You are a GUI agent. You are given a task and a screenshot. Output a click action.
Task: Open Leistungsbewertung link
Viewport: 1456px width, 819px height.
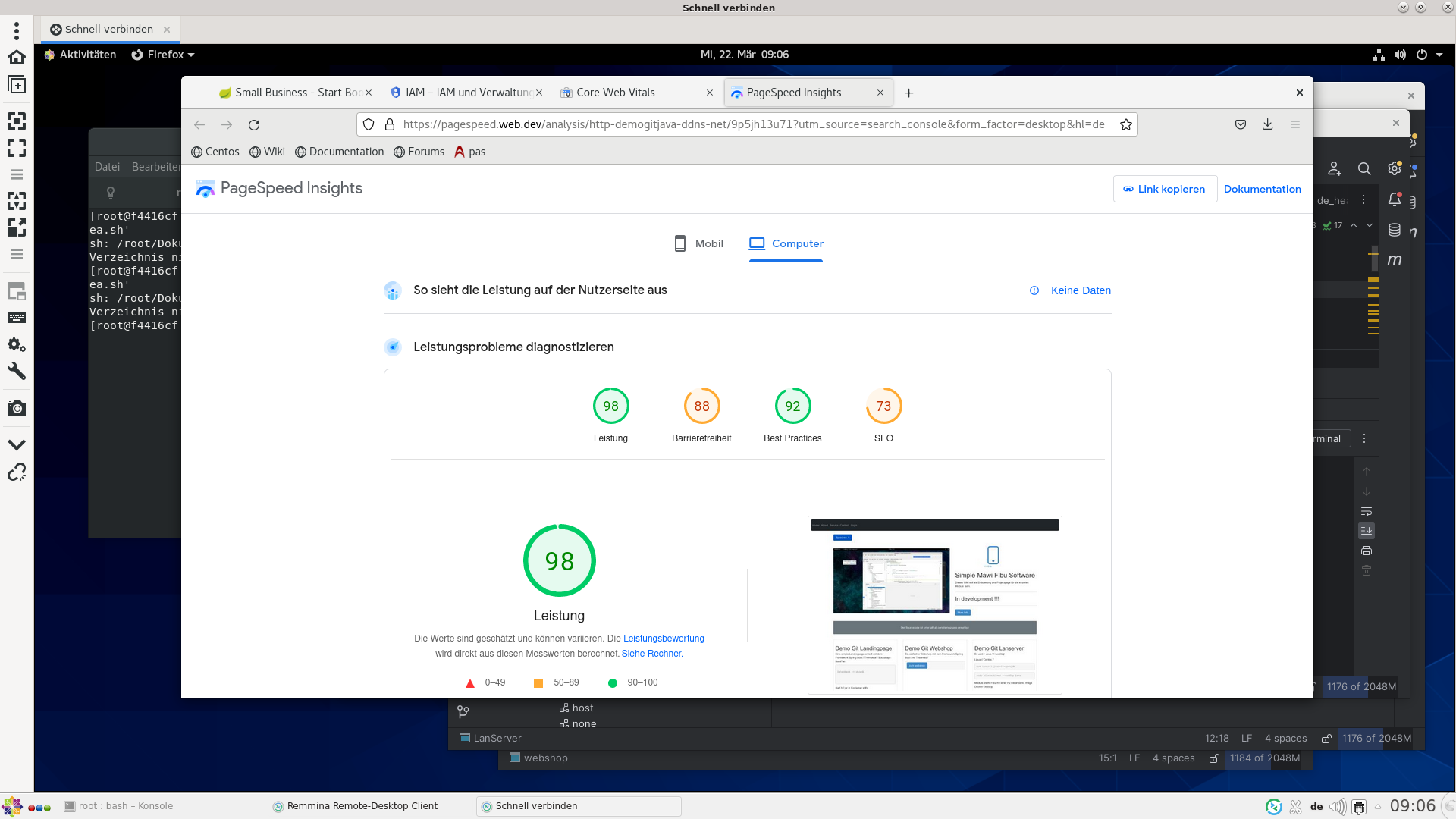click(664, 639)
